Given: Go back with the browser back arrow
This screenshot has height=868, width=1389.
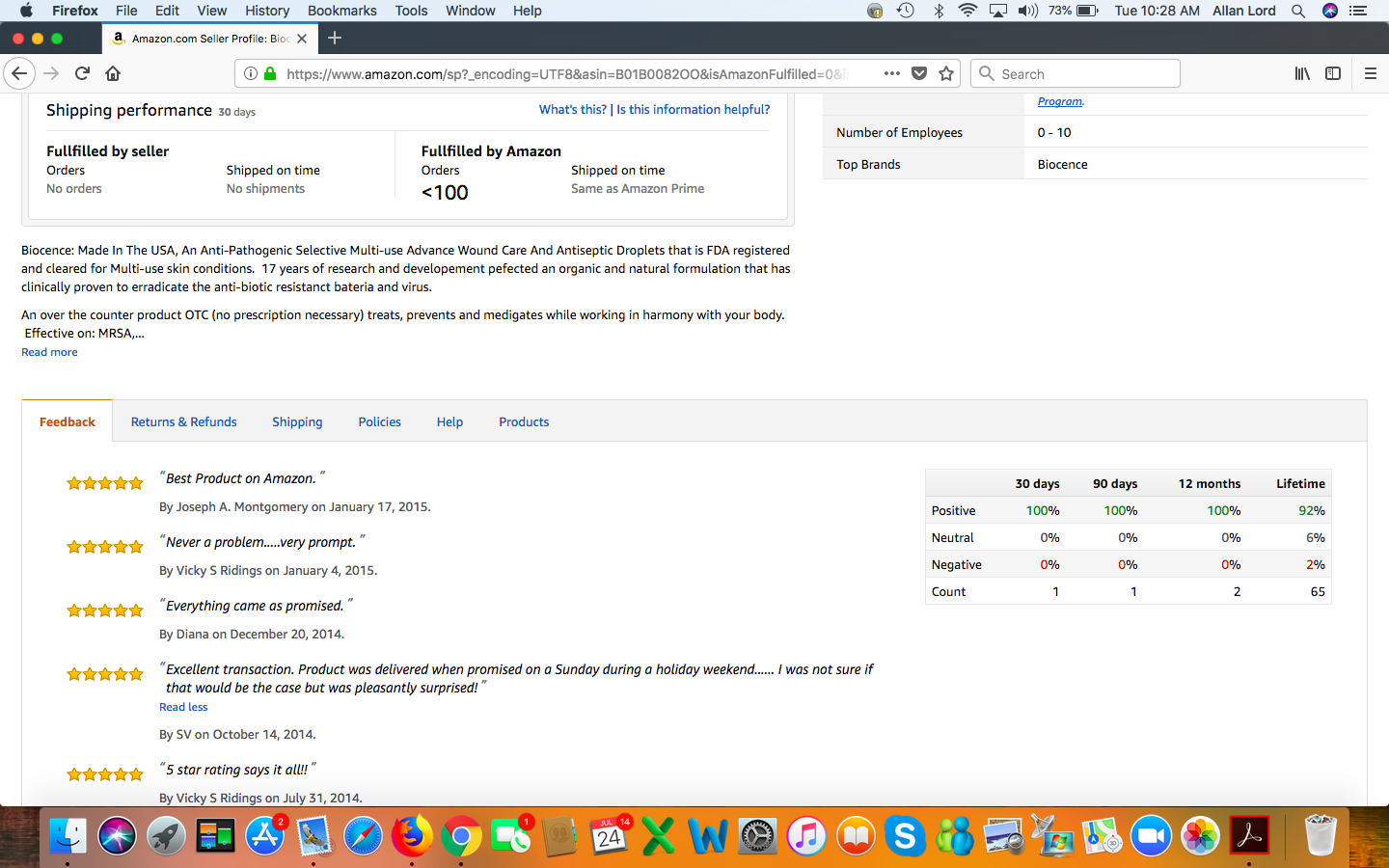Looking at the screenshot, I should (x=19, y=73).
